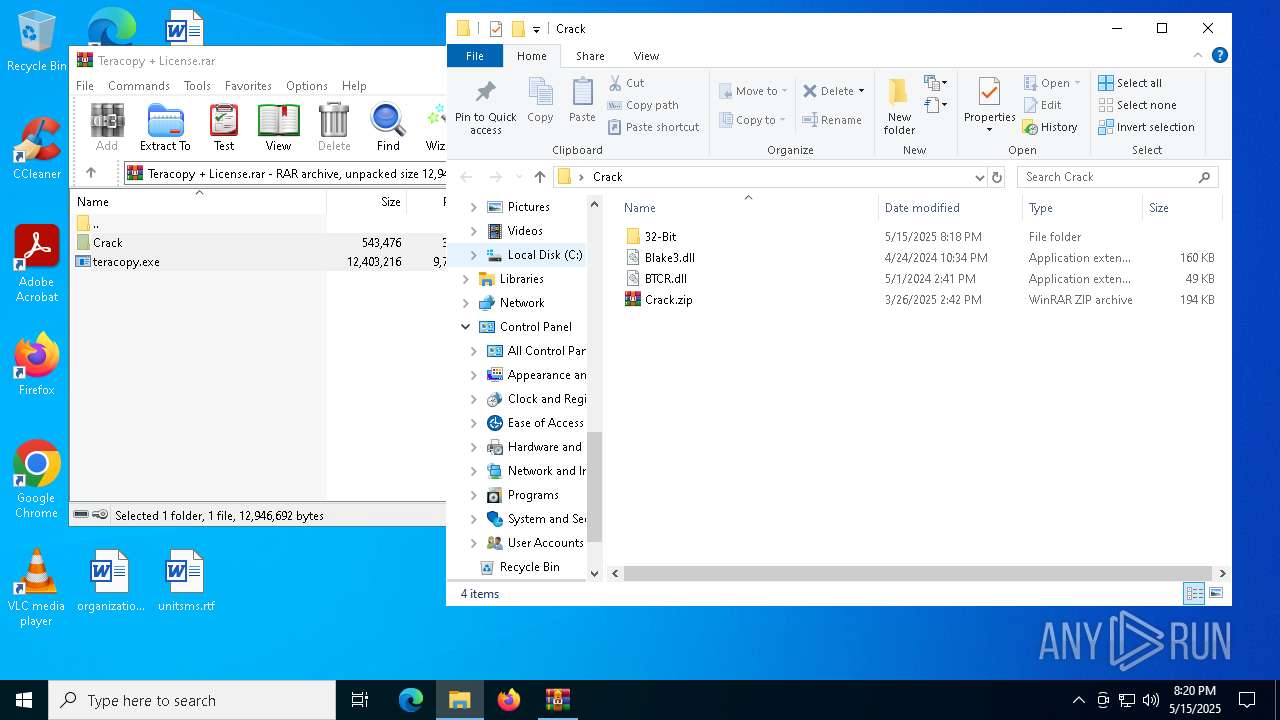Viewport: 1280px width, 720px height.
Task: Open the CCleaner desktop shortcut
Action: [37, 149]
